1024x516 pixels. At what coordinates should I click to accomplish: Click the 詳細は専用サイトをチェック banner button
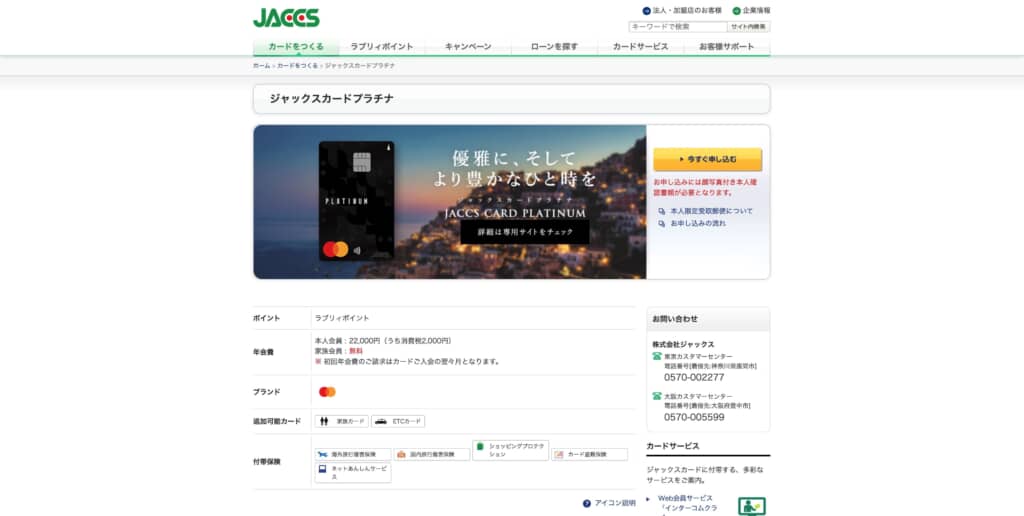524,231
